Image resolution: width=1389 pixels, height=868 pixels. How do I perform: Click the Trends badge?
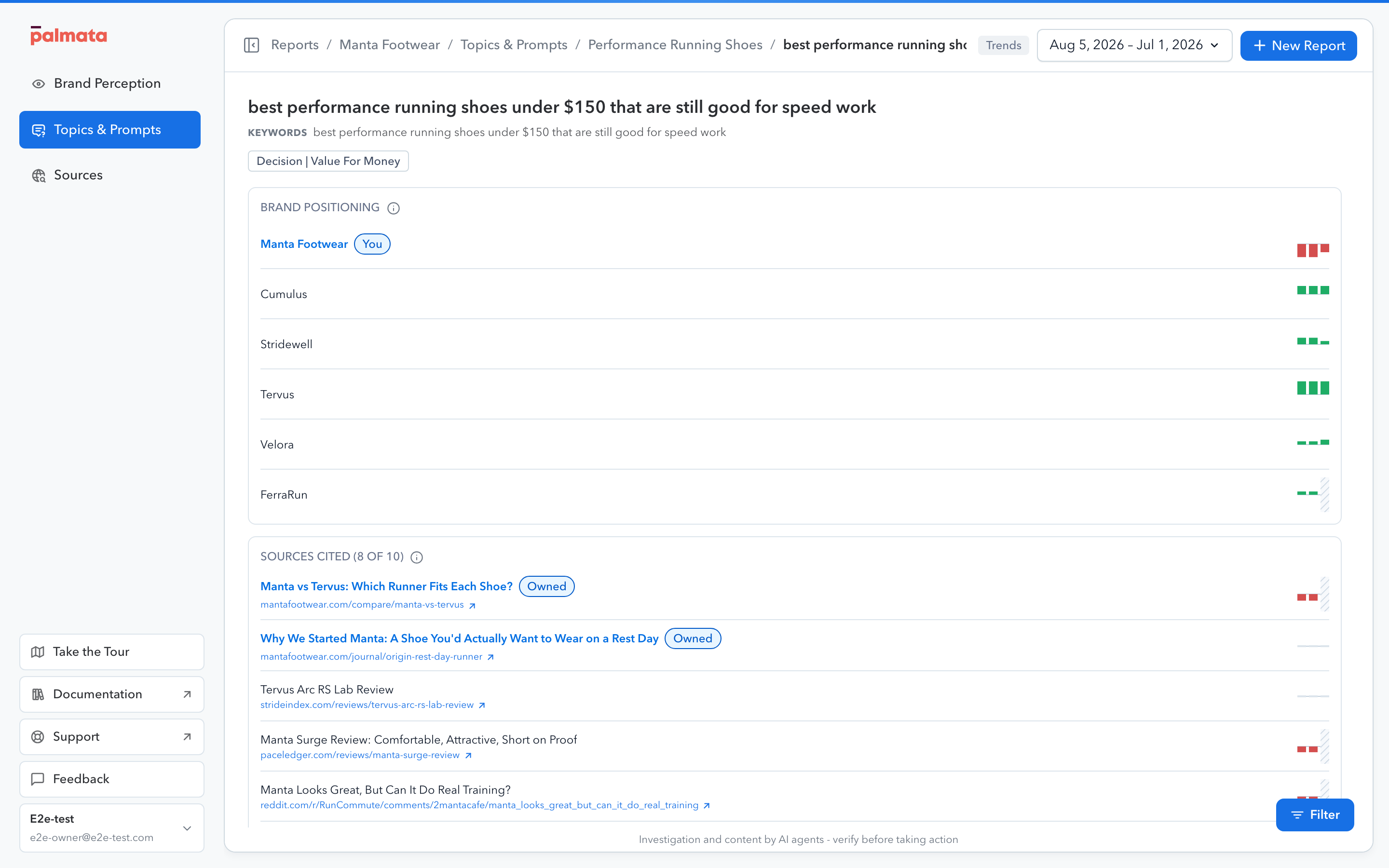1003,45
